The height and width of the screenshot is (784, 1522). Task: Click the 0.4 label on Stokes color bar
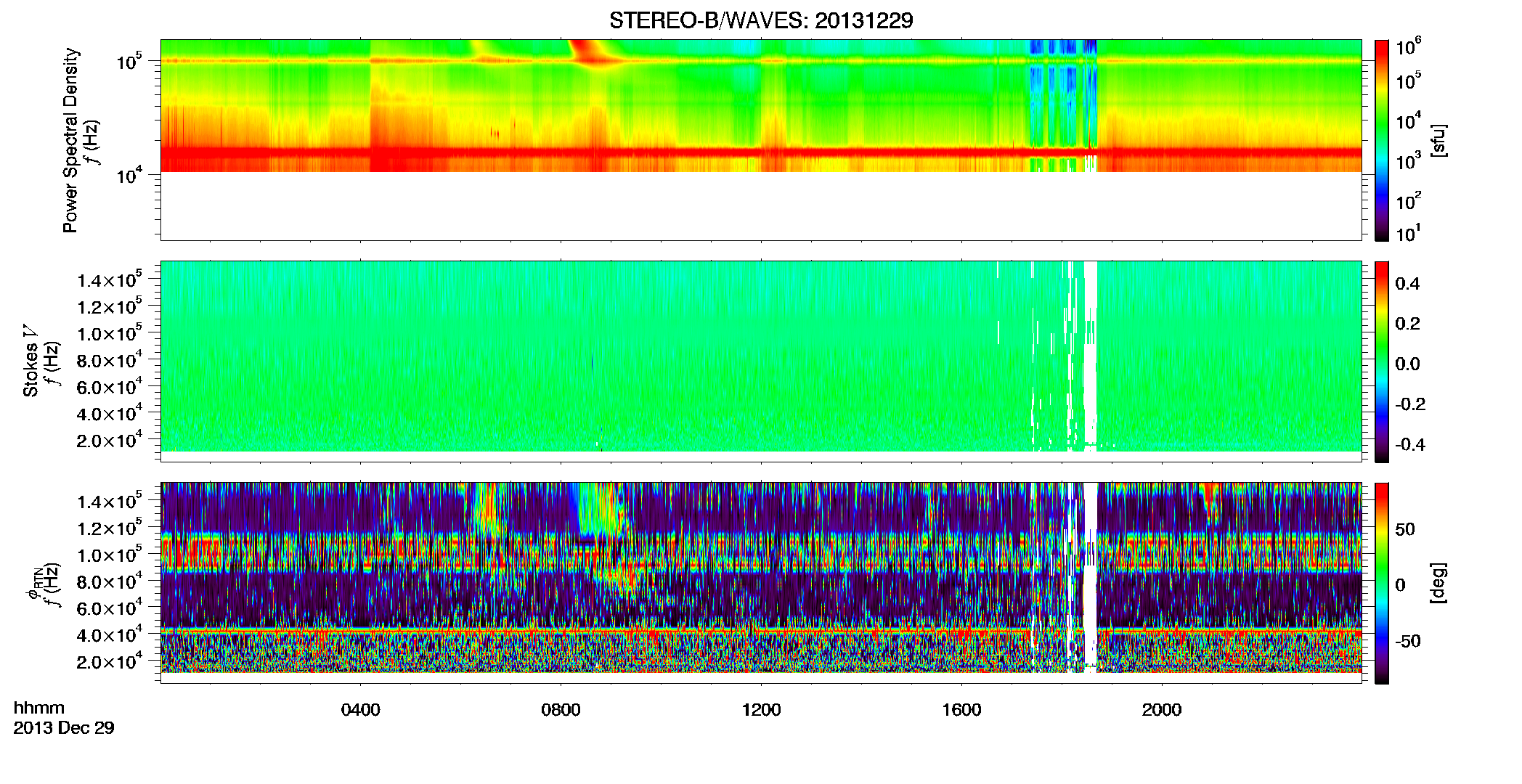pos(1407,284)
